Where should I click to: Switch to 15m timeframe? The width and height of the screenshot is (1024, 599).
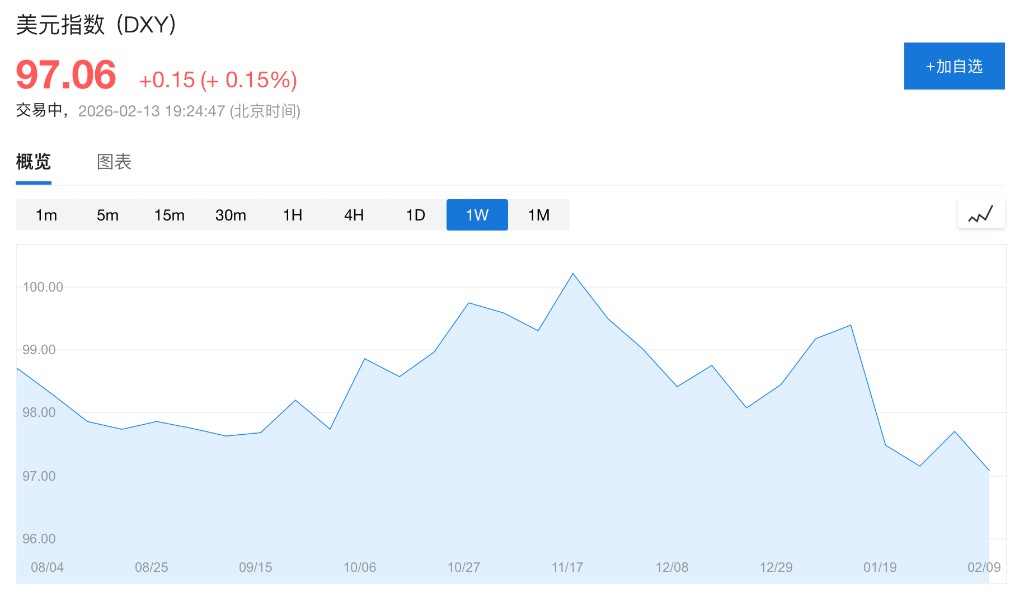click(169, 215)
